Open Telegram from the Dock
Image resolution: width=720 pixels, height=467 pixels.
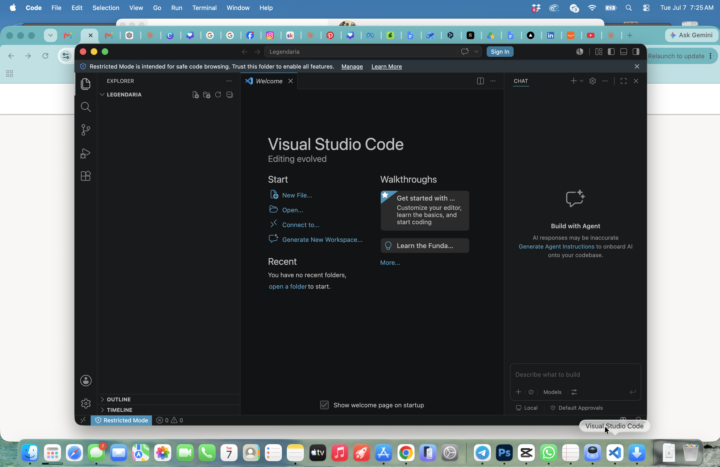(482, 453)
